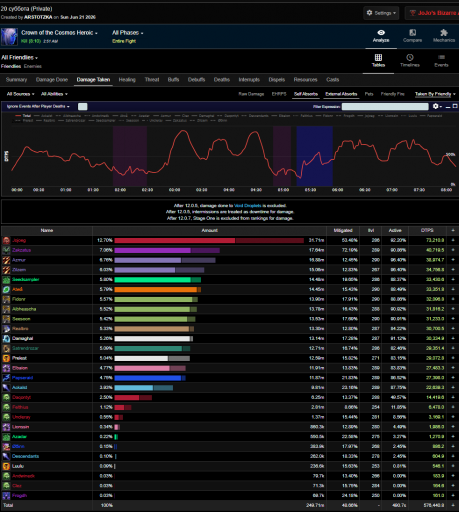Open the All Sources dropdown

20,94
